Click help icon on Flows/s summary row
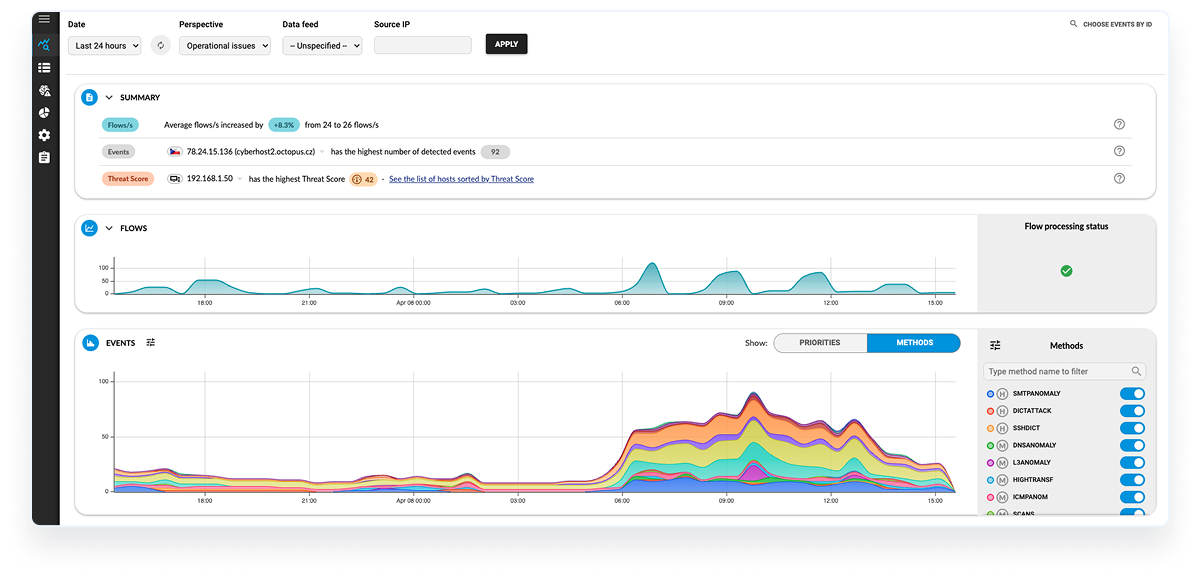The width and height of the screenshot is (1200, 578). coord(1119,125)
